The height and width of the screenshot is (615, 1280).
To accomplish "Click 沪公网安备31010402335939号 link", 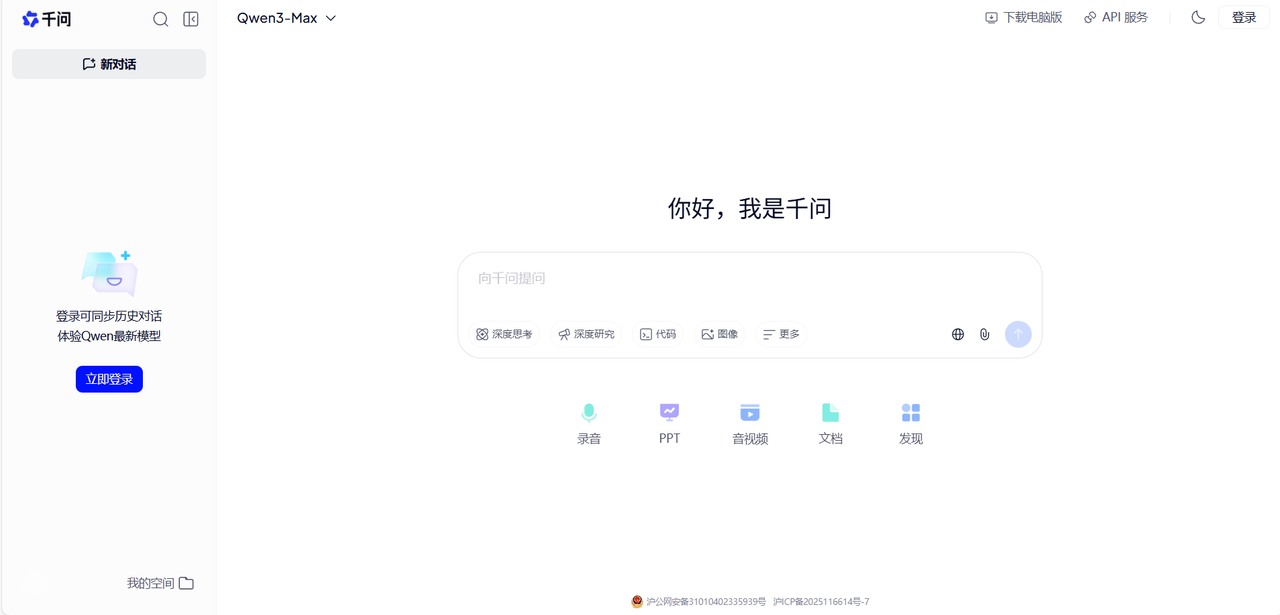I will (706, 602).
